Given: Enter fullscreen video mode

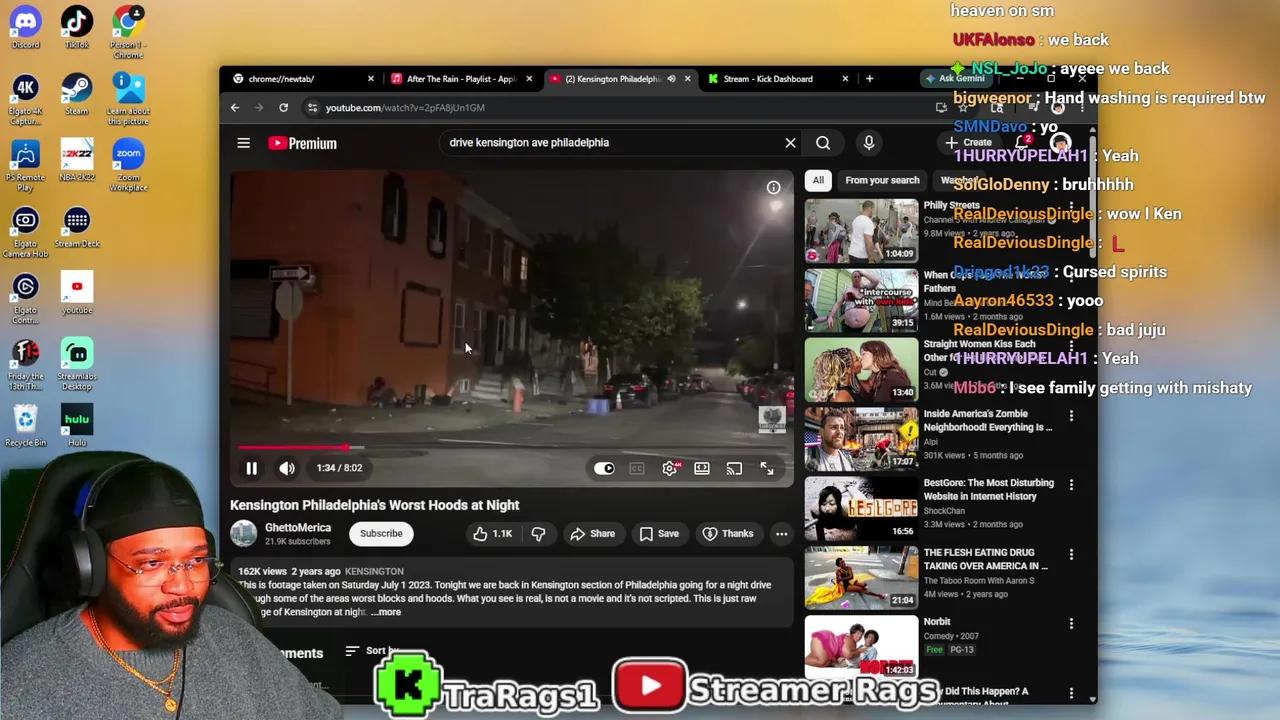Looking at the screenshot, I should pos(767,468).
